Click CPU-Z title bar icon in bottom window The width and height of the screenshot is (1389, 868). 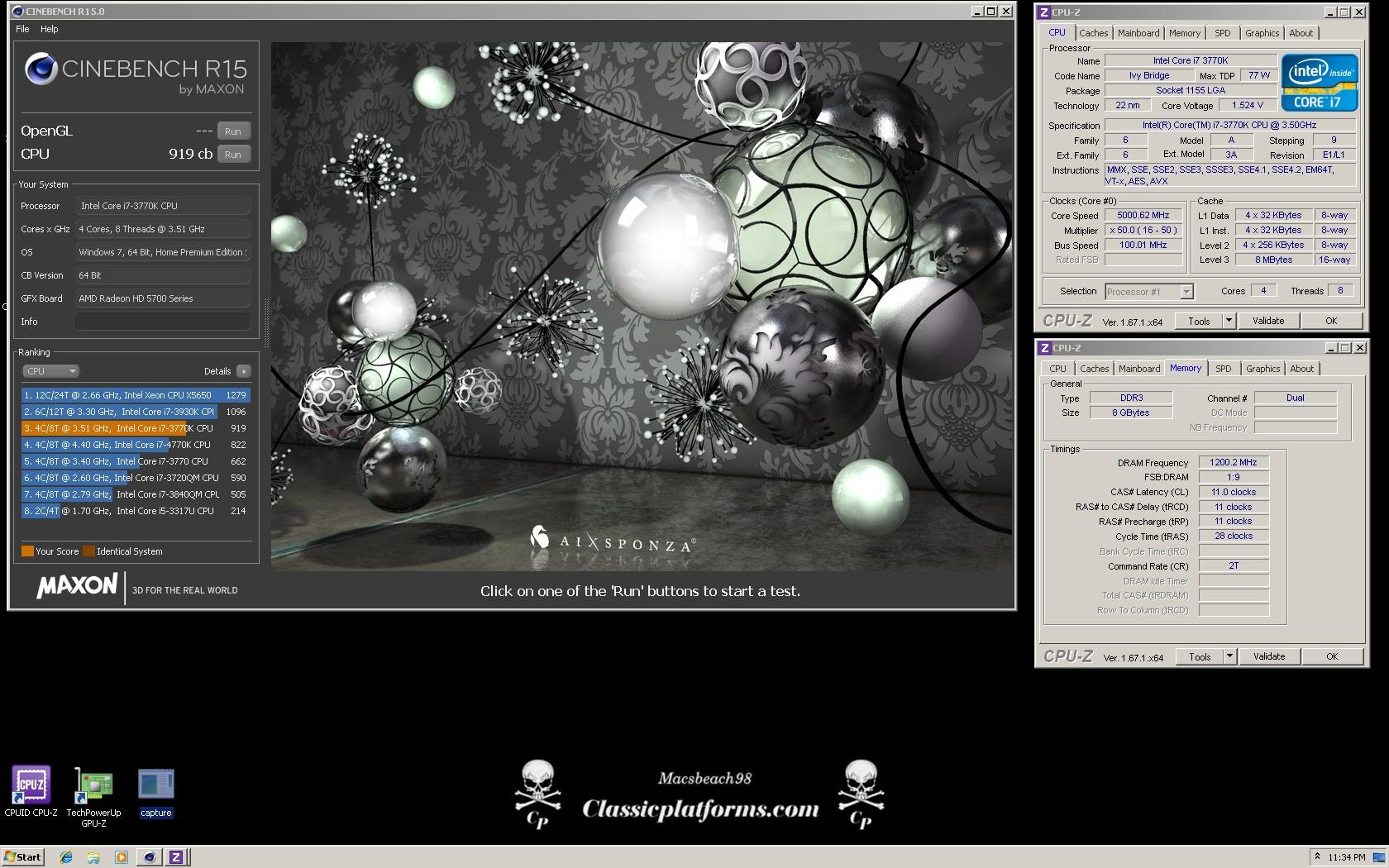coord(1044,348)
